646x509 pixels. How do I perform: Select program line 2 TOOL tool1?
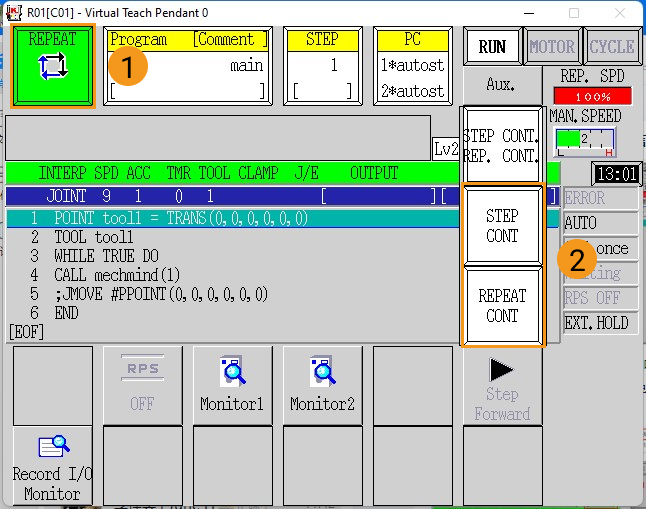[x=233, y=237]
